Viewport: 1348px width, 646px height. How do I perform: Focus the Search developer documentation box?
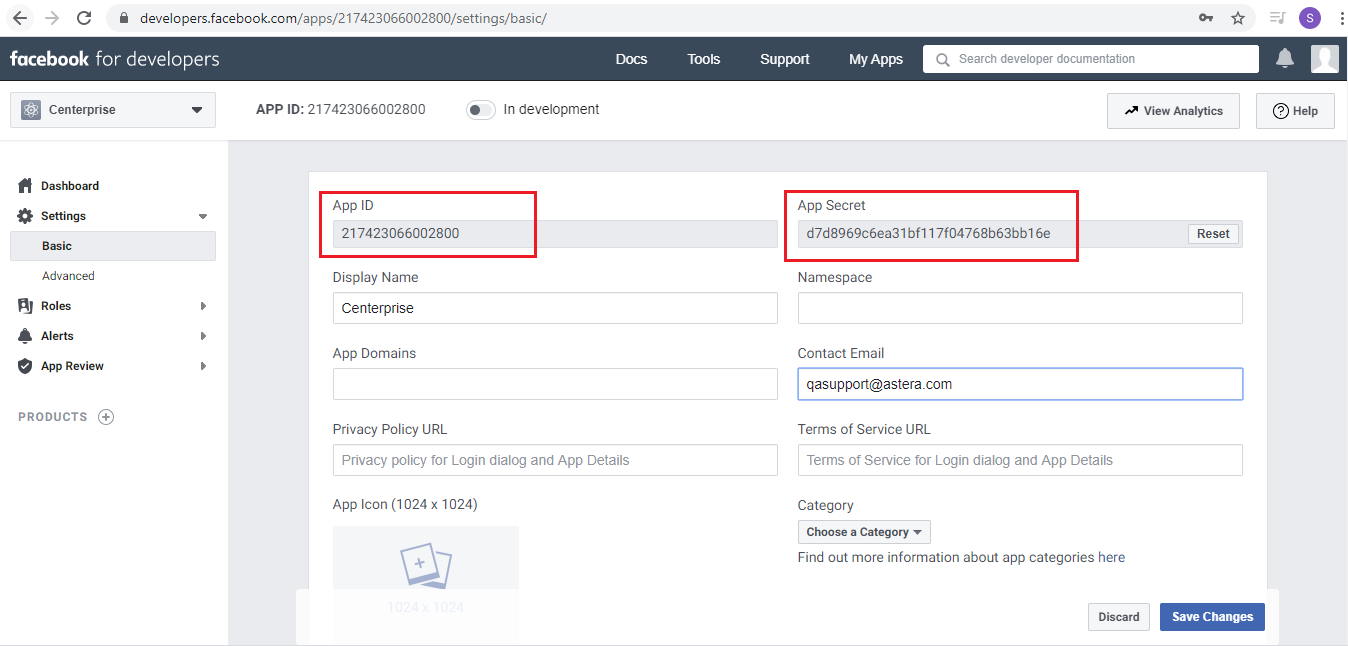point(1100,59)
